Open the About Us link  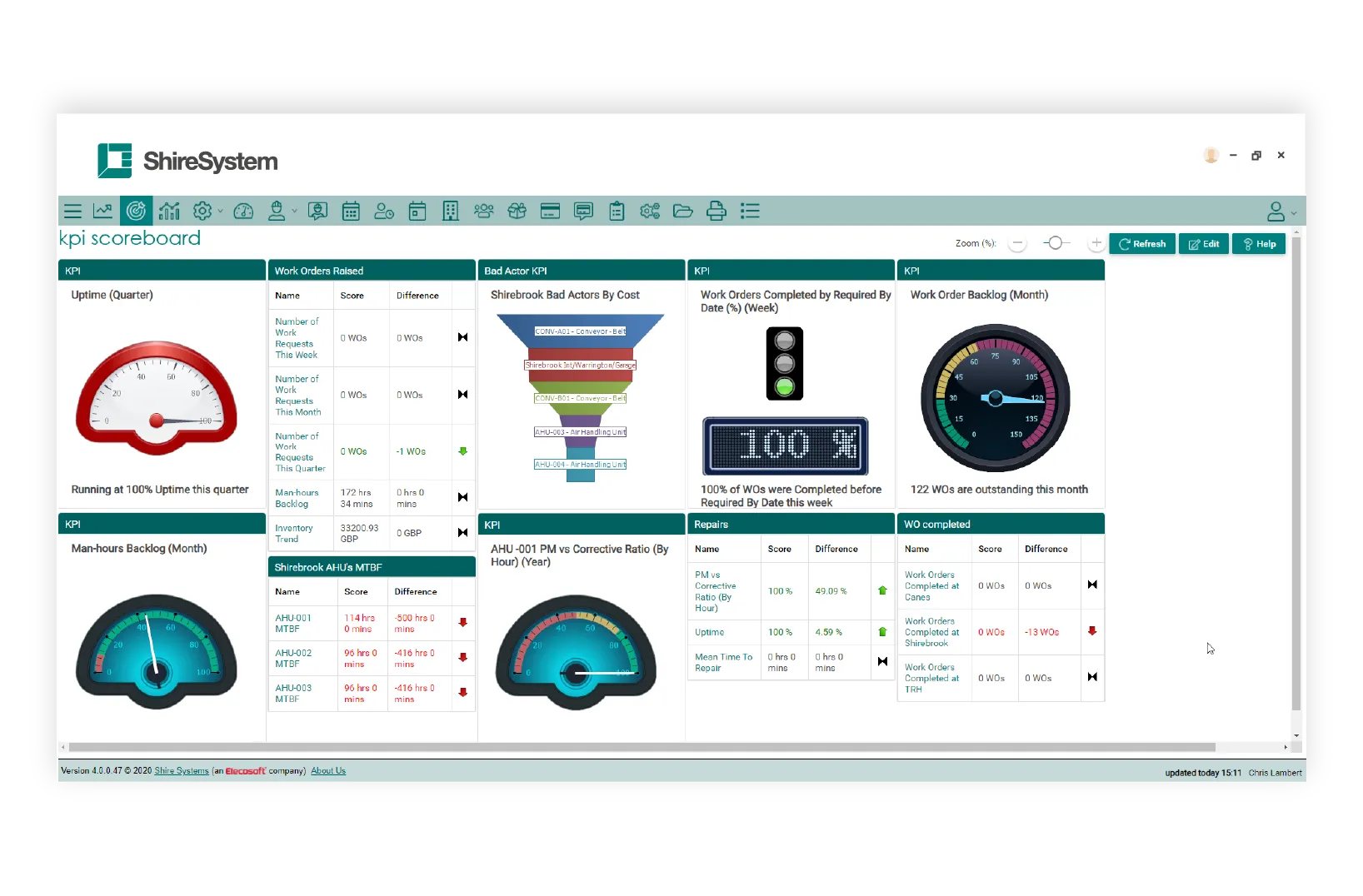pos(328,771)
